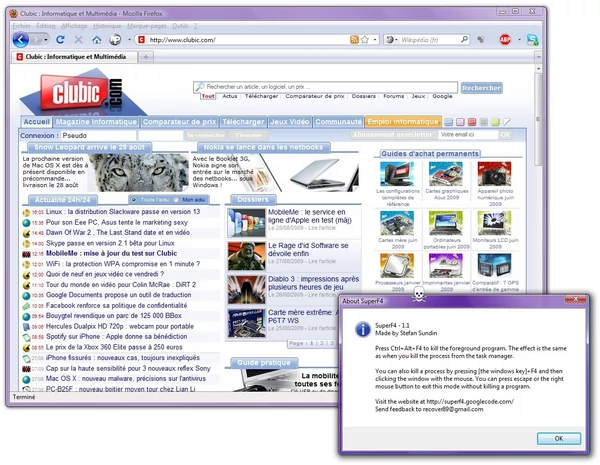Click the camera icon beside Cap sur la haute sensibilité

26,369
